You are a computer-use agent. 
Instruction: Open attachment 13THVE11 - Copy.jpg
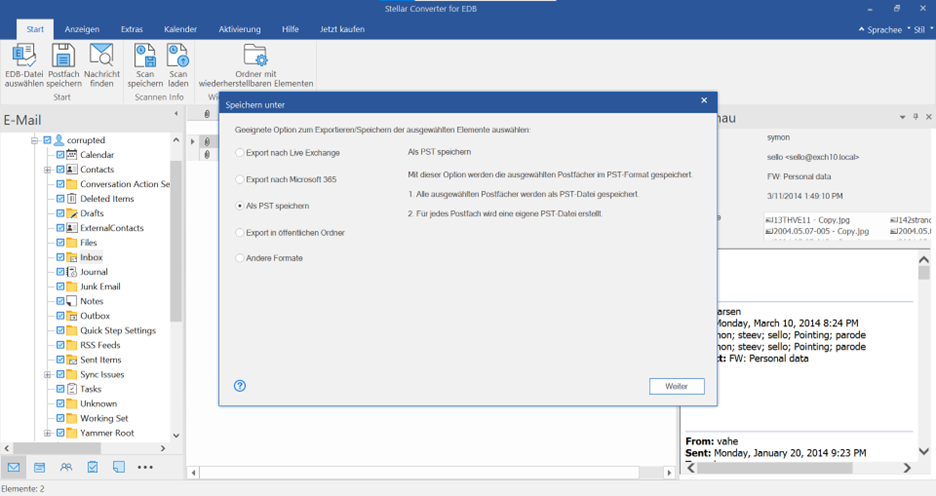807,220
